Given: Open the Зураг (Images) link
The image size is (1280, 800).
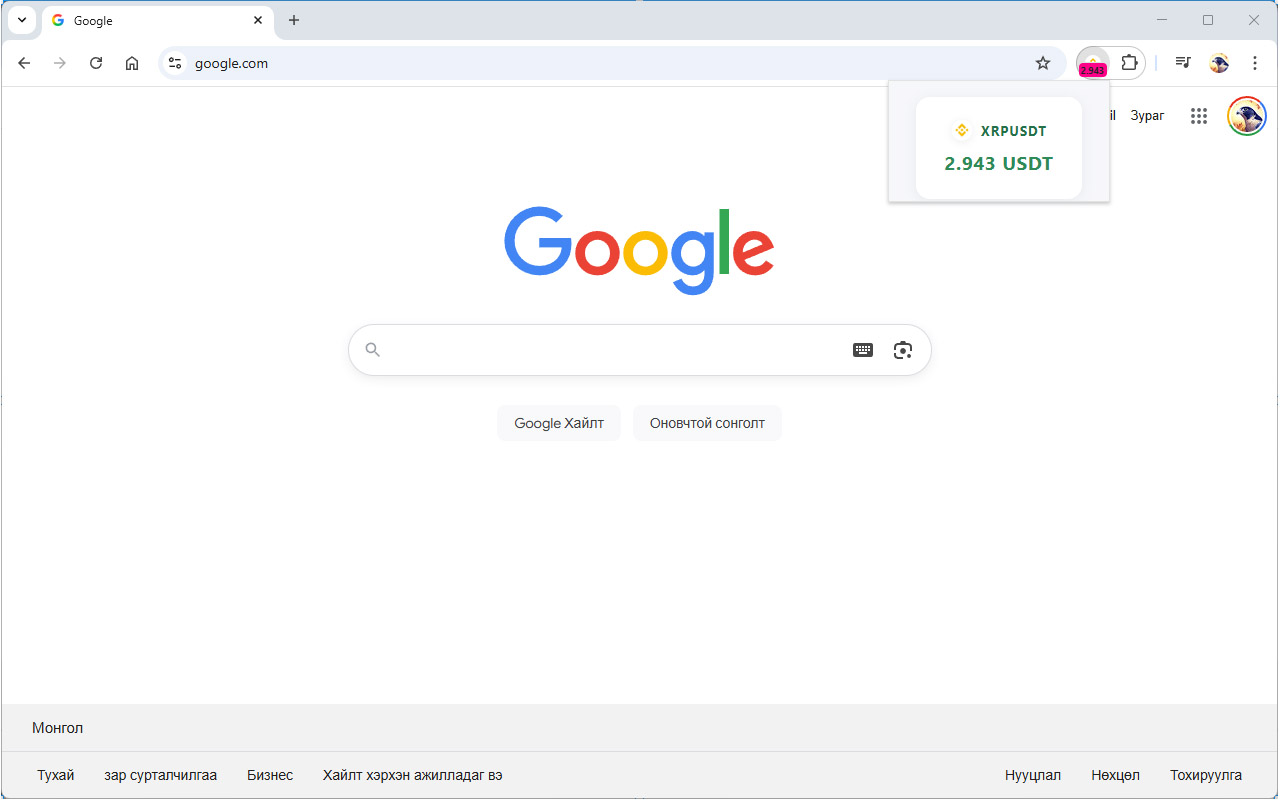Looking at the screenshot, I should pyautogui.click(x=1147, y=116).
